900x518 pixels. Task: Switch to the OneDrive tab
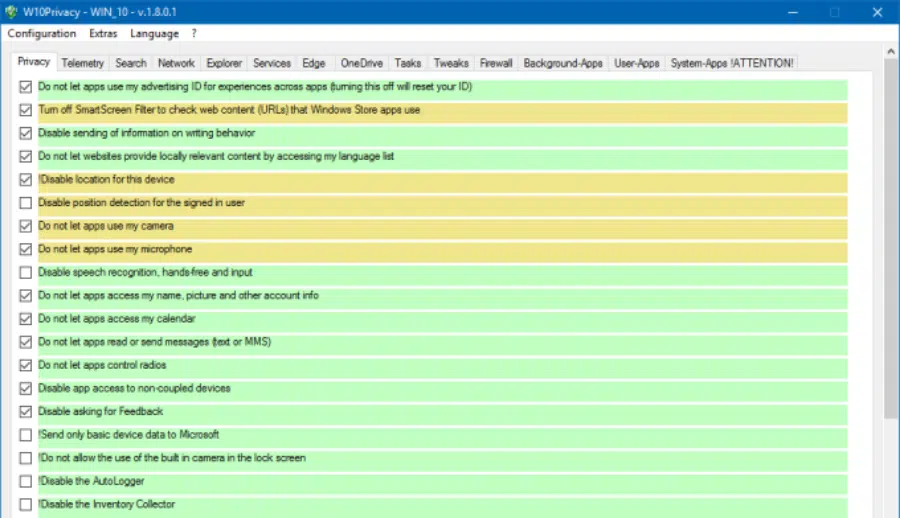coord(362,63)
